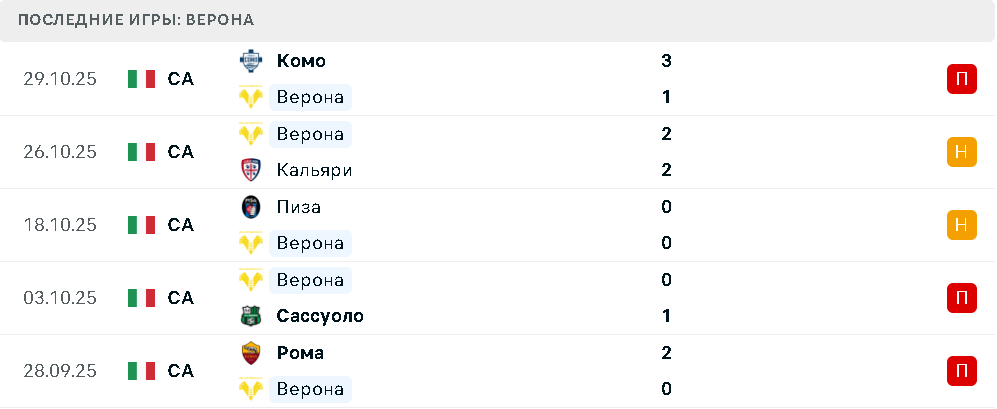Click red loss badge for Roma match
Viewport: 997px width, 409px height.
(961, 371)
